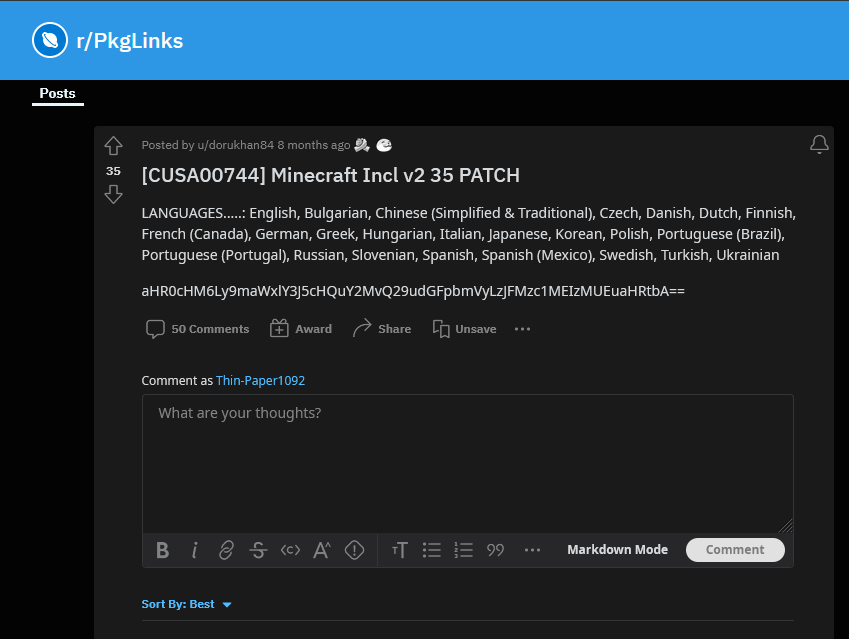Open the Sort By: Best dropdown
Screen dimensions: 849x639
point(186,604)
